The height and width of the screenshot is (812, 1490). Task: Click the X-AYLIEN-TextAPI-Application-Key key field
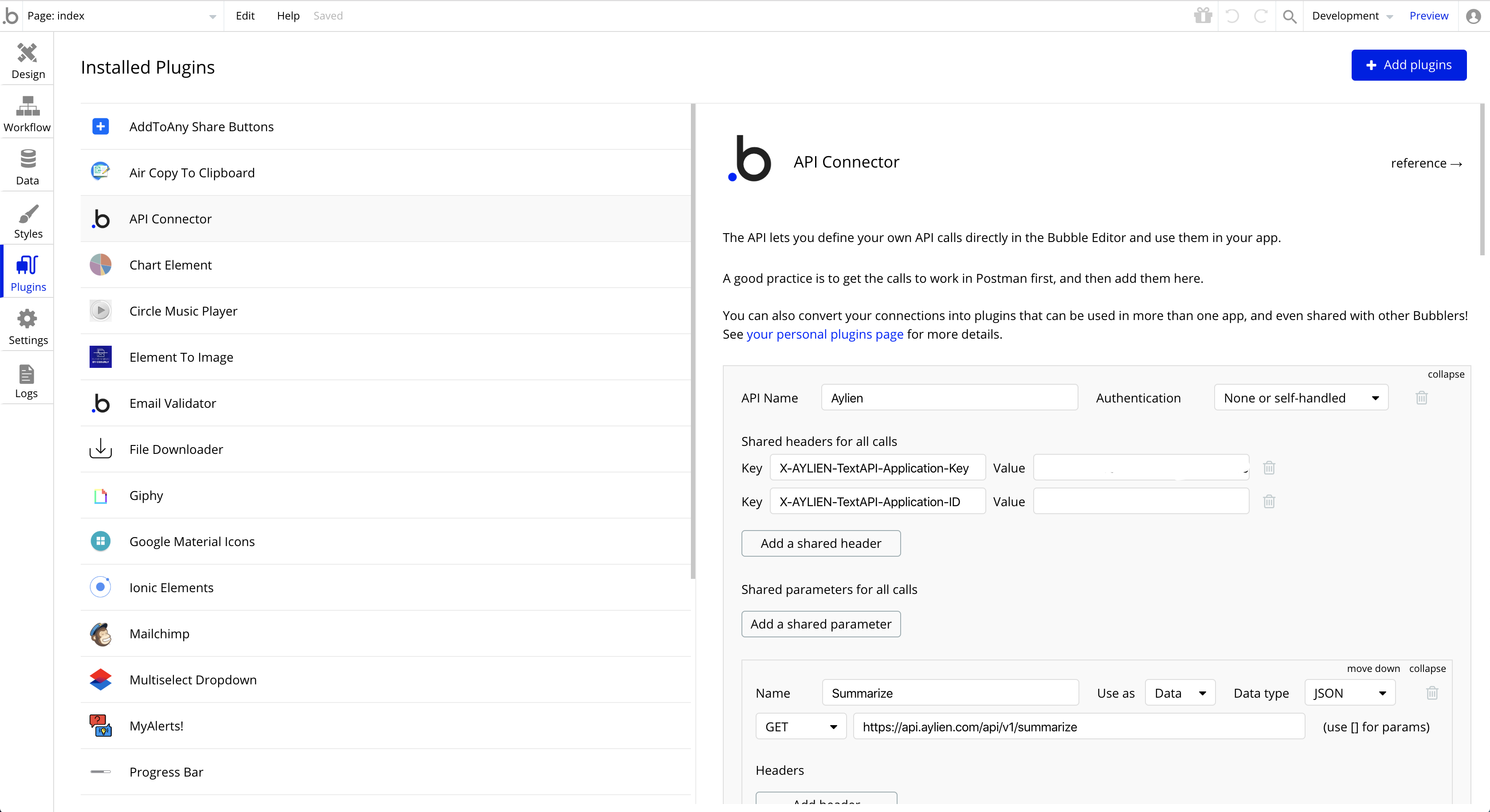[x=878, y=468]
